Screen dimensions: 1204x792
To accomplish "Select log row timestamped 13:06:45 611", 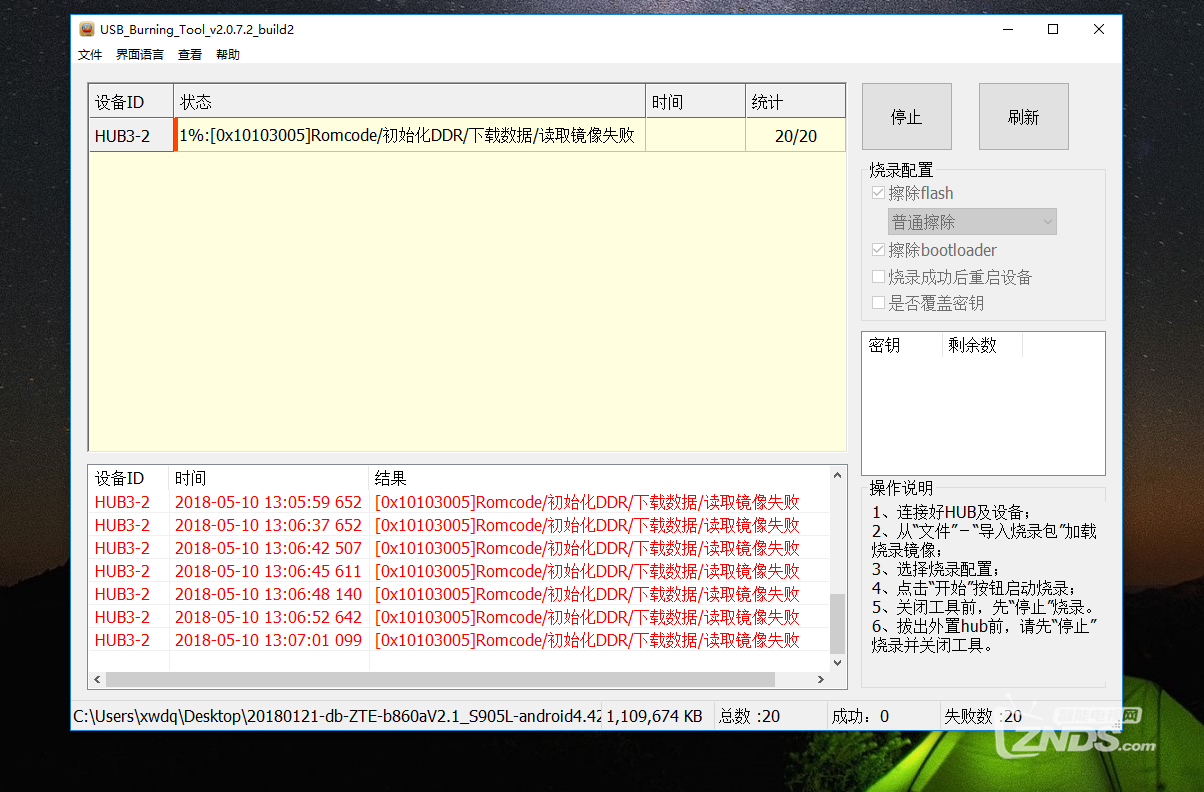I will click(460, 571).
